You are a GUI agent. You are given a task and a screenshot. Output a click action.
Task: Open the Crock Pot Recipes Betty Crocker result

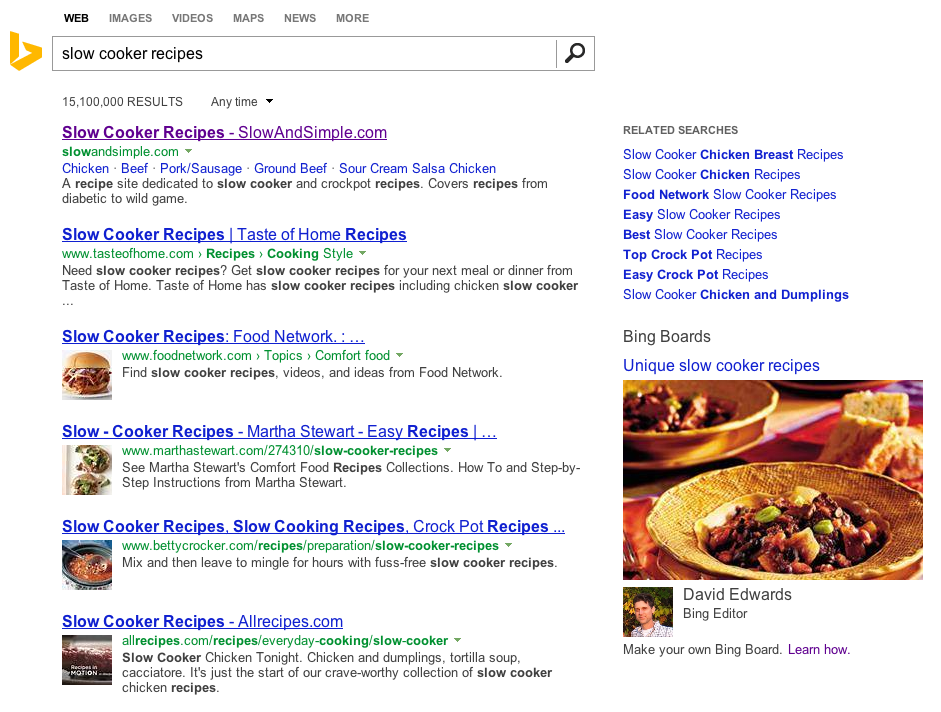pyautogui.click(x=313, y=526)
